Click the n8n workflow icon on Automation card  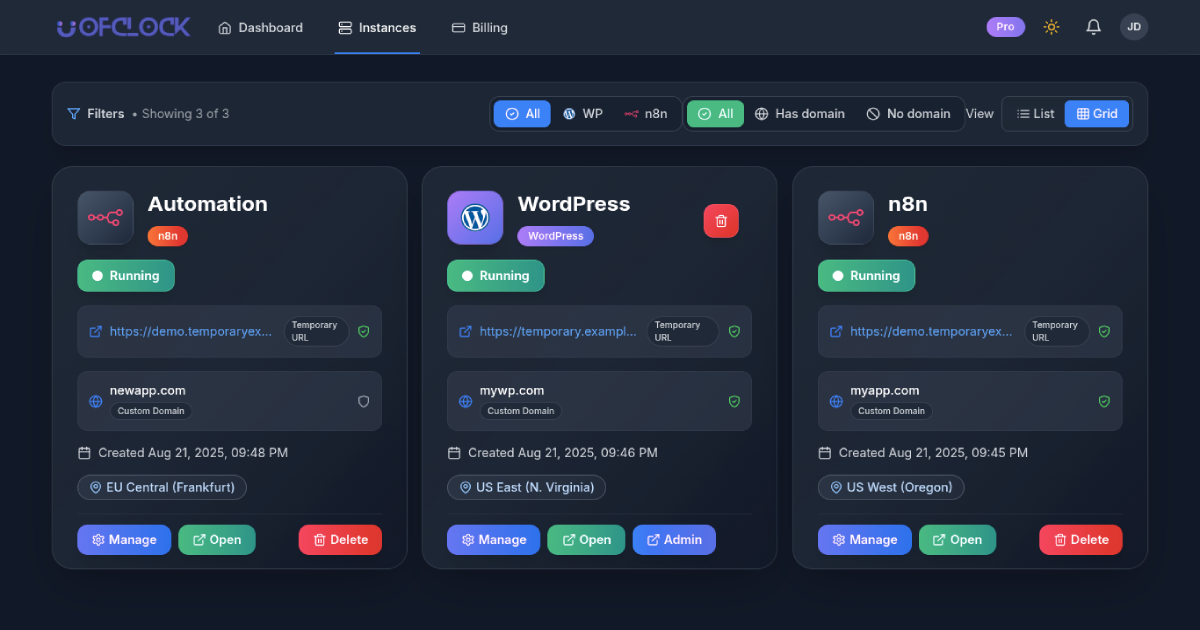(x=105, y=217)
